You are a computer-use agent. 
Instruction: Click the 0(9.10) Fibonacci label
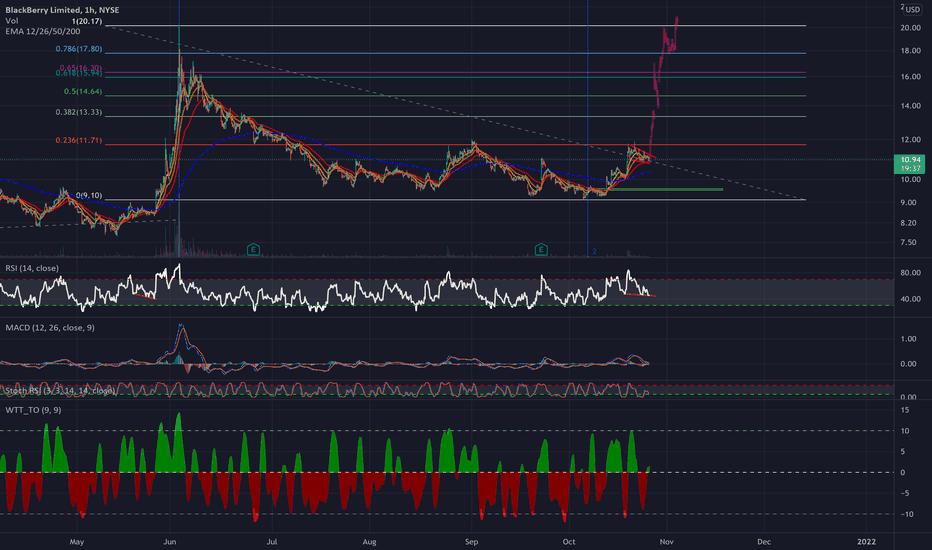[x=89, y=195]
